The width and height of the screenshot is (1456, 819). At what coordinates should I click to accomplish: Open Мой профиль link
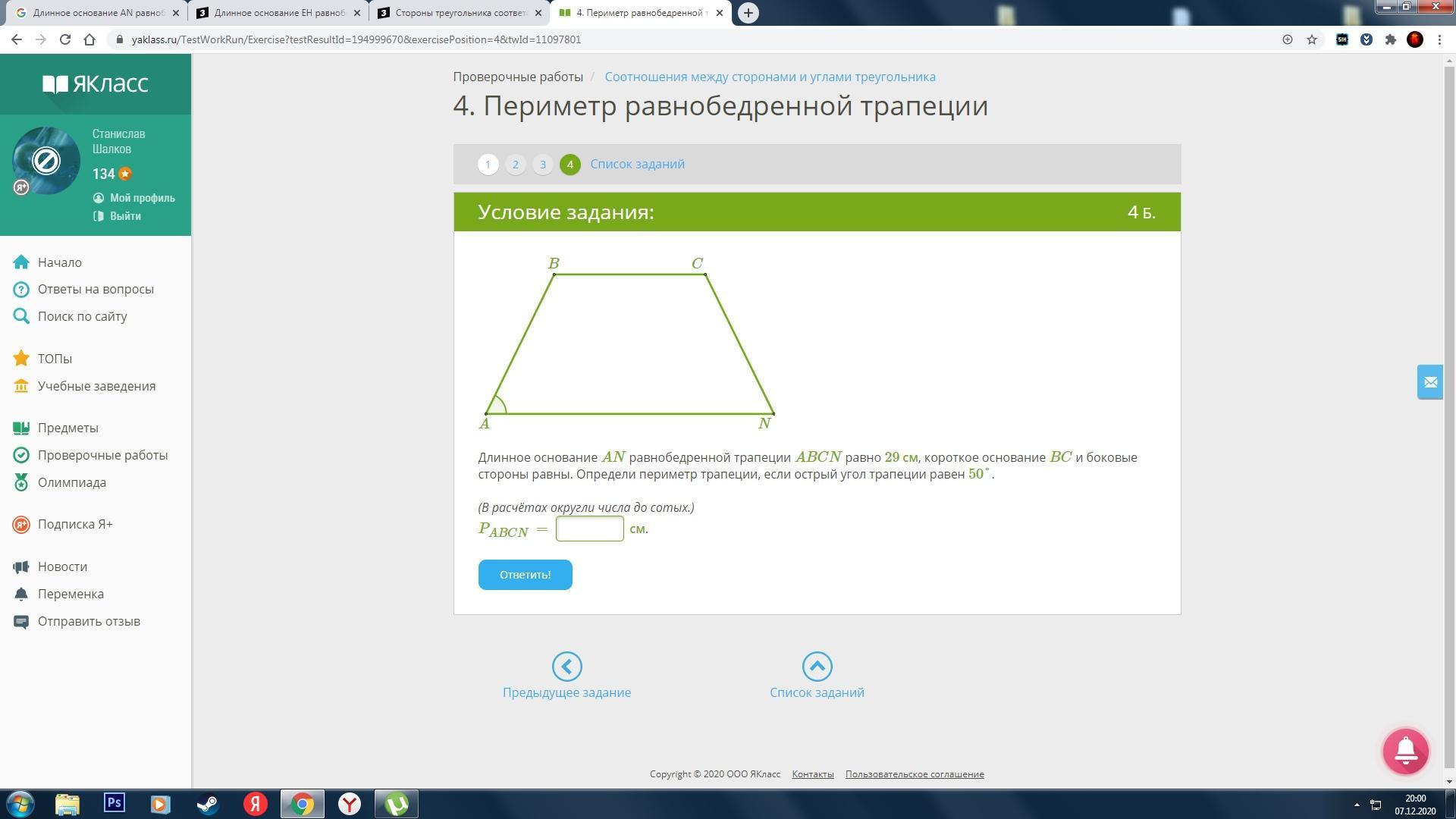point(142,198)
